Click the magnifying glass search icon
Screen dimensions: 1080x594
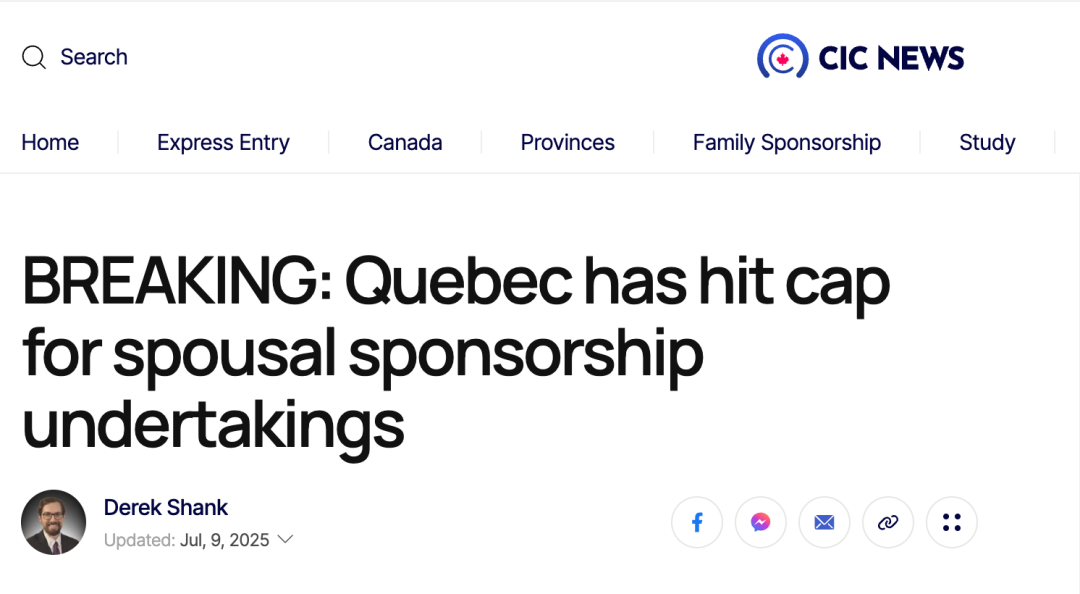click(34, 57)
